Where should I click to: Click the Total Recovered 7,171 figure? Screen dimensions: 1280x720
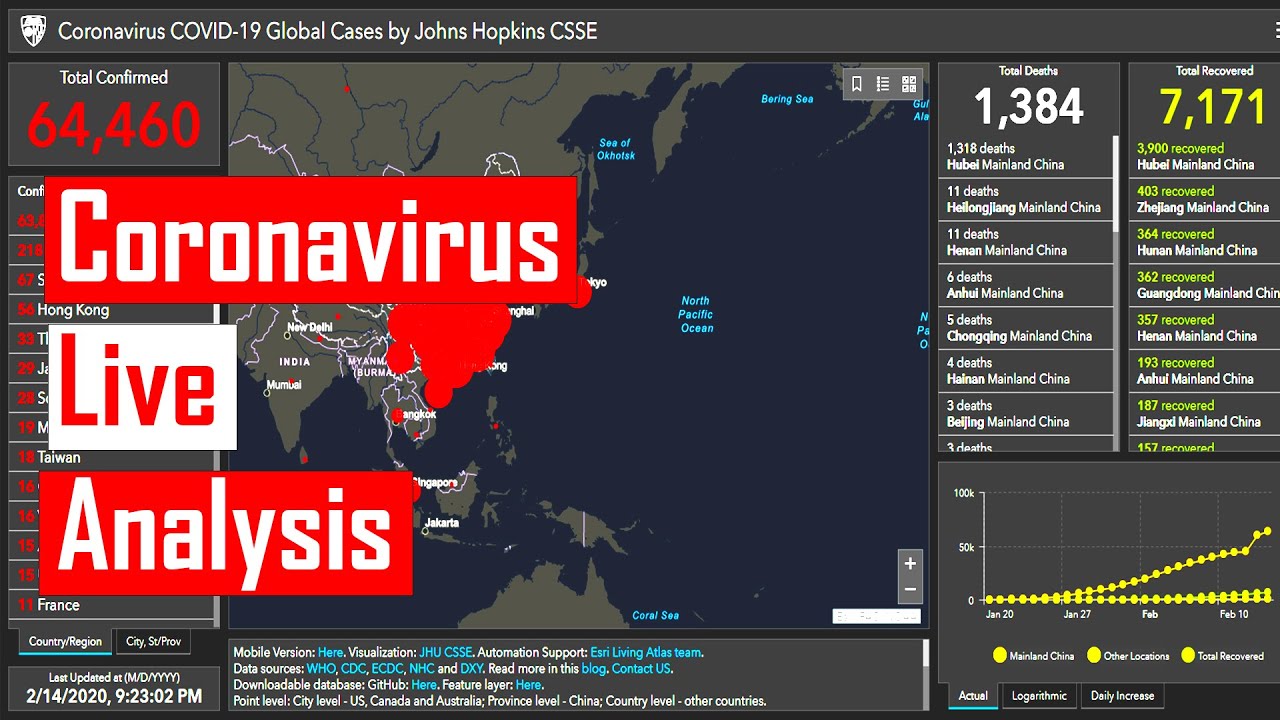1213,106
